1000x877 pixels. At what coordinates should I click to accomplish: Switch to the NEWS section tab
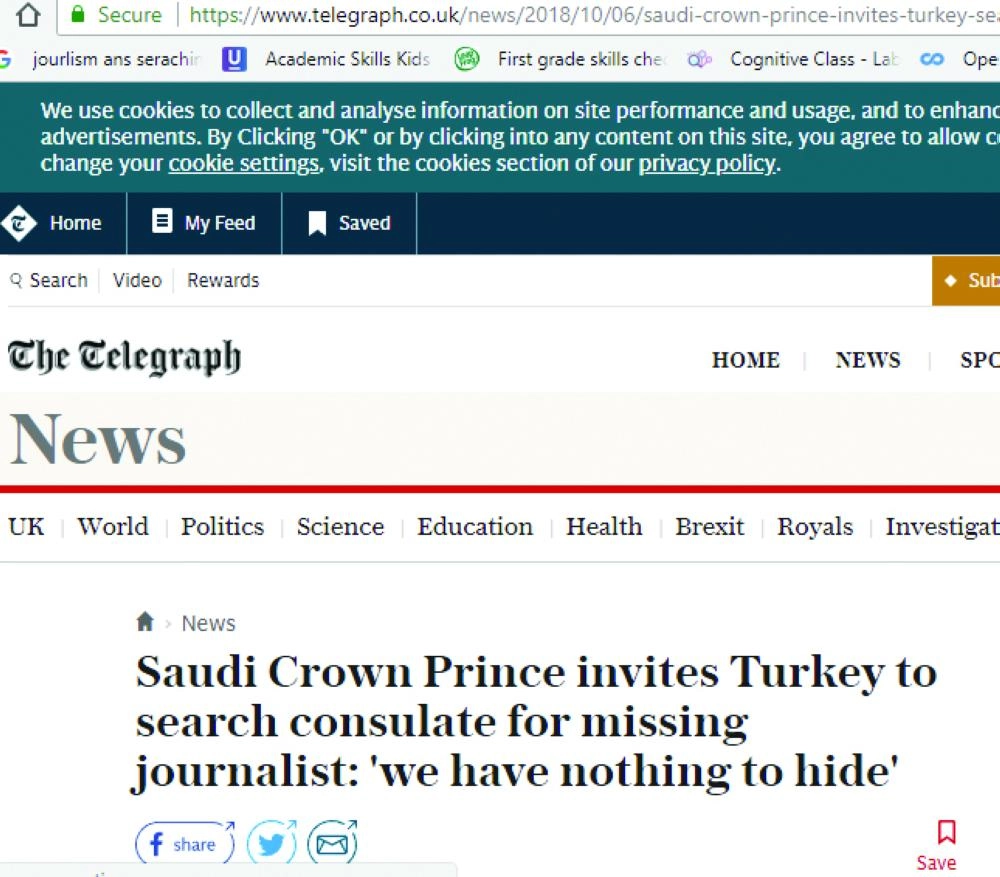point(867,359)
